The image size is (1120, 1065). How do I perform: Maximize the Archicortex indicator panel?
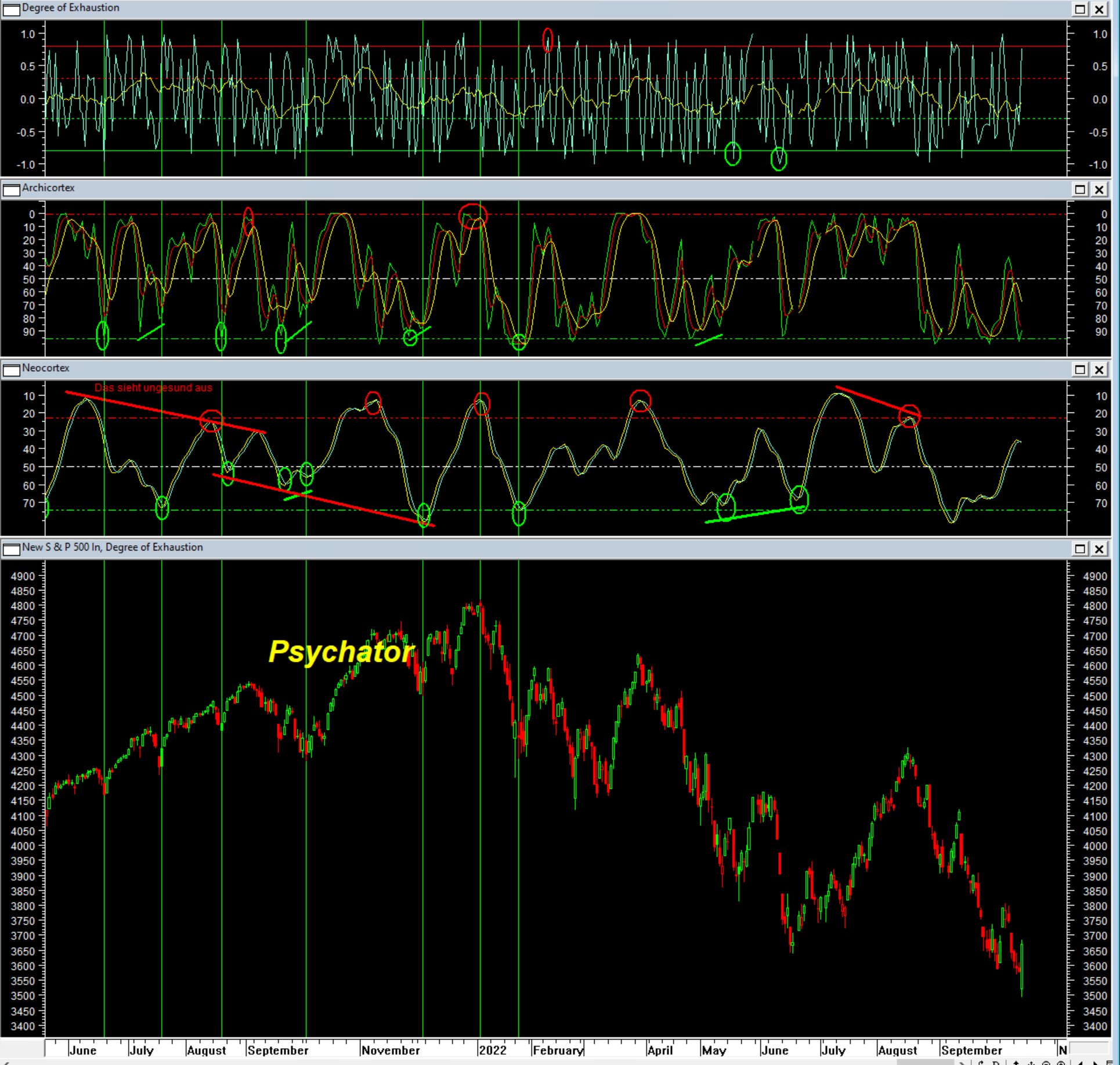(x=1080, y=189)
